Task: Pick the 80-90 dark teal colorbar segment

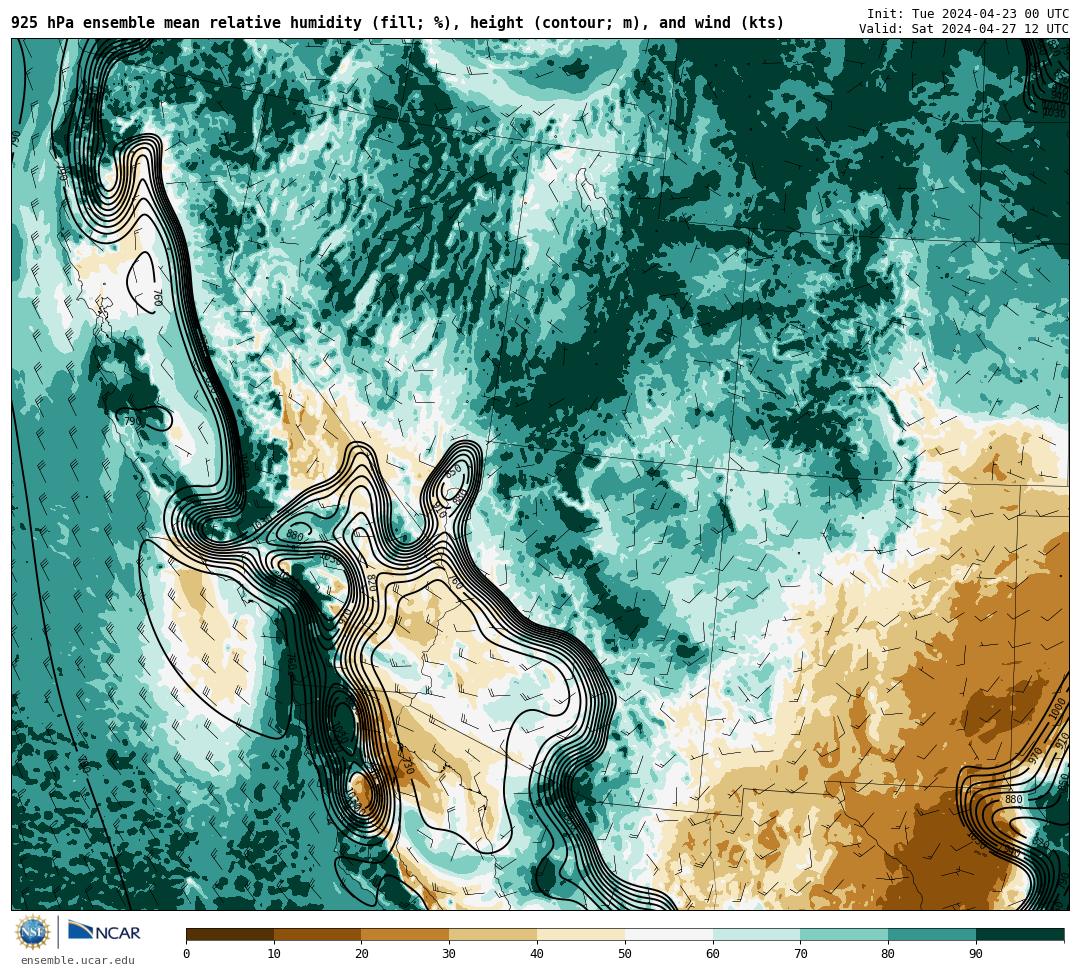Action: tap(932, 934)
